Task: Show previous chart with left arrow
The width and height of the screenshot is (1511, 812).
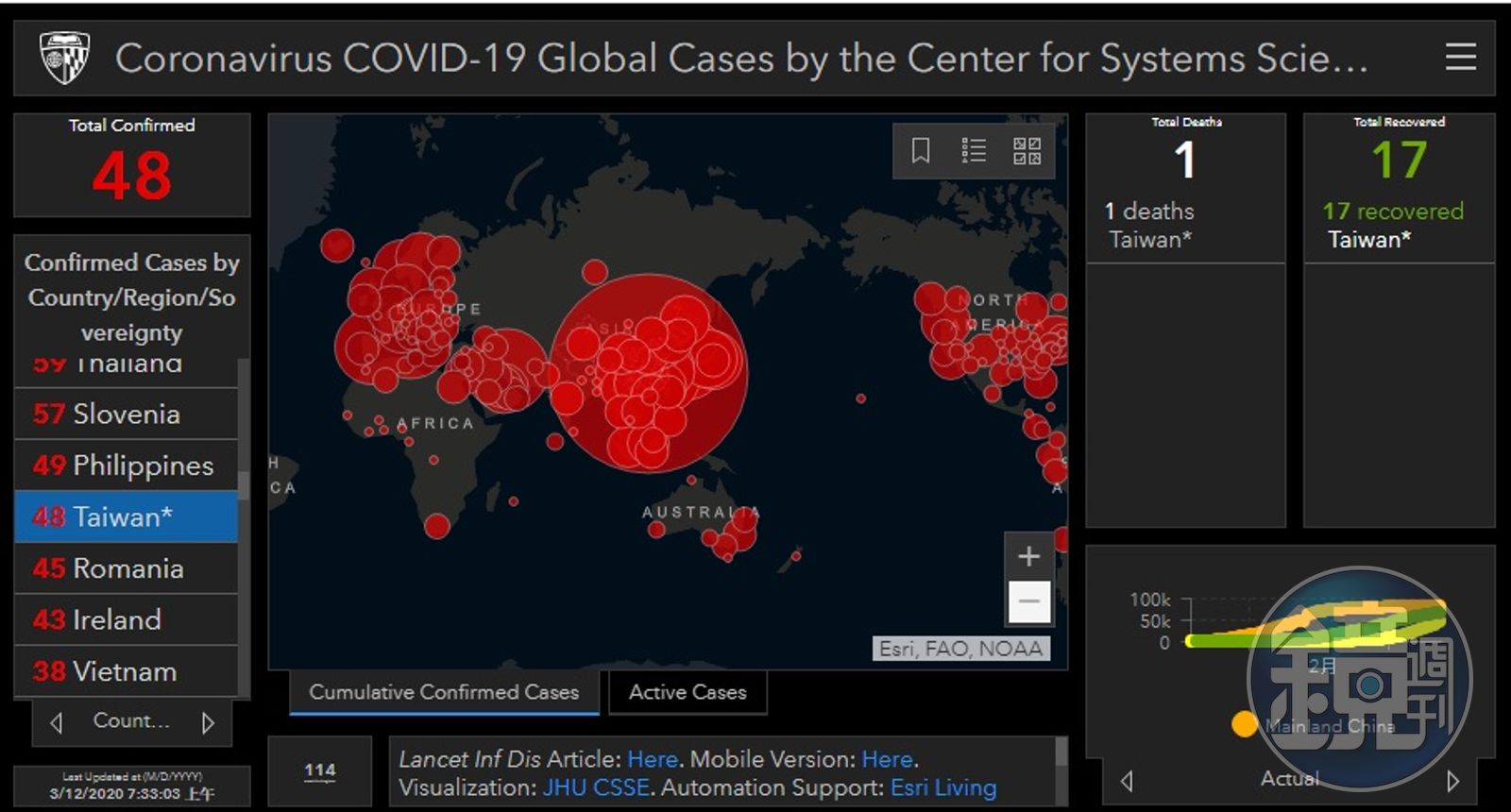Action: click(x=1127, y=781)
